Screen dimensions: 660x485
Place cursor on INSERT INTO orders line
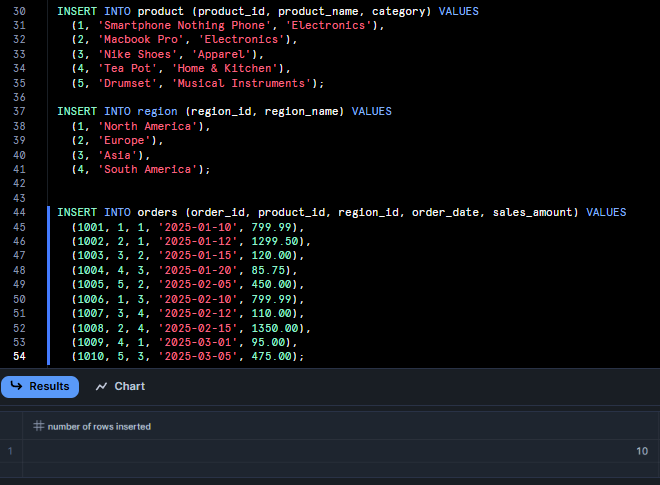[340, 213]
